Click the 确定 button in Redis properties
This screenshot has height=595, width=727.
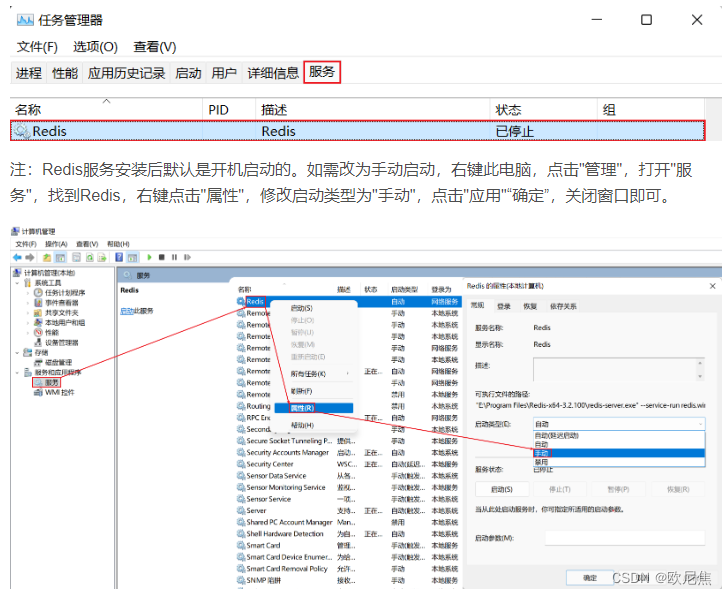point(590,578)
